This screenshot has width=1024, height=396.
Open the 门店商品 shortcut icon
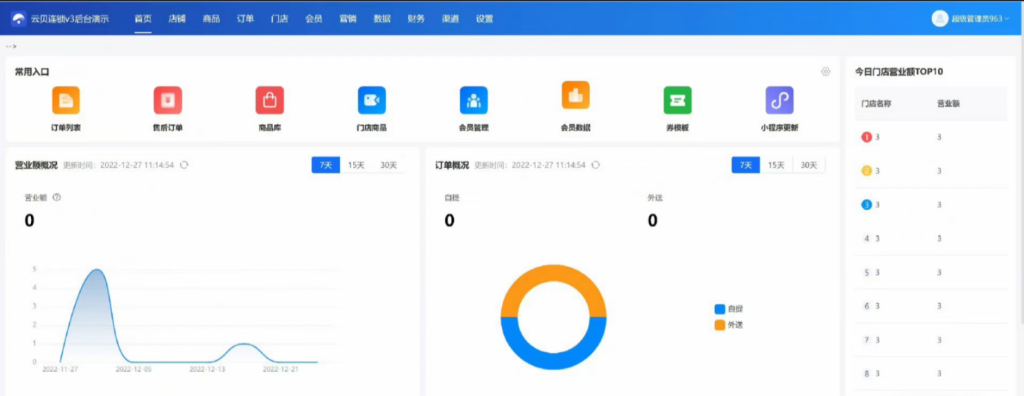(x=372, y=101)
